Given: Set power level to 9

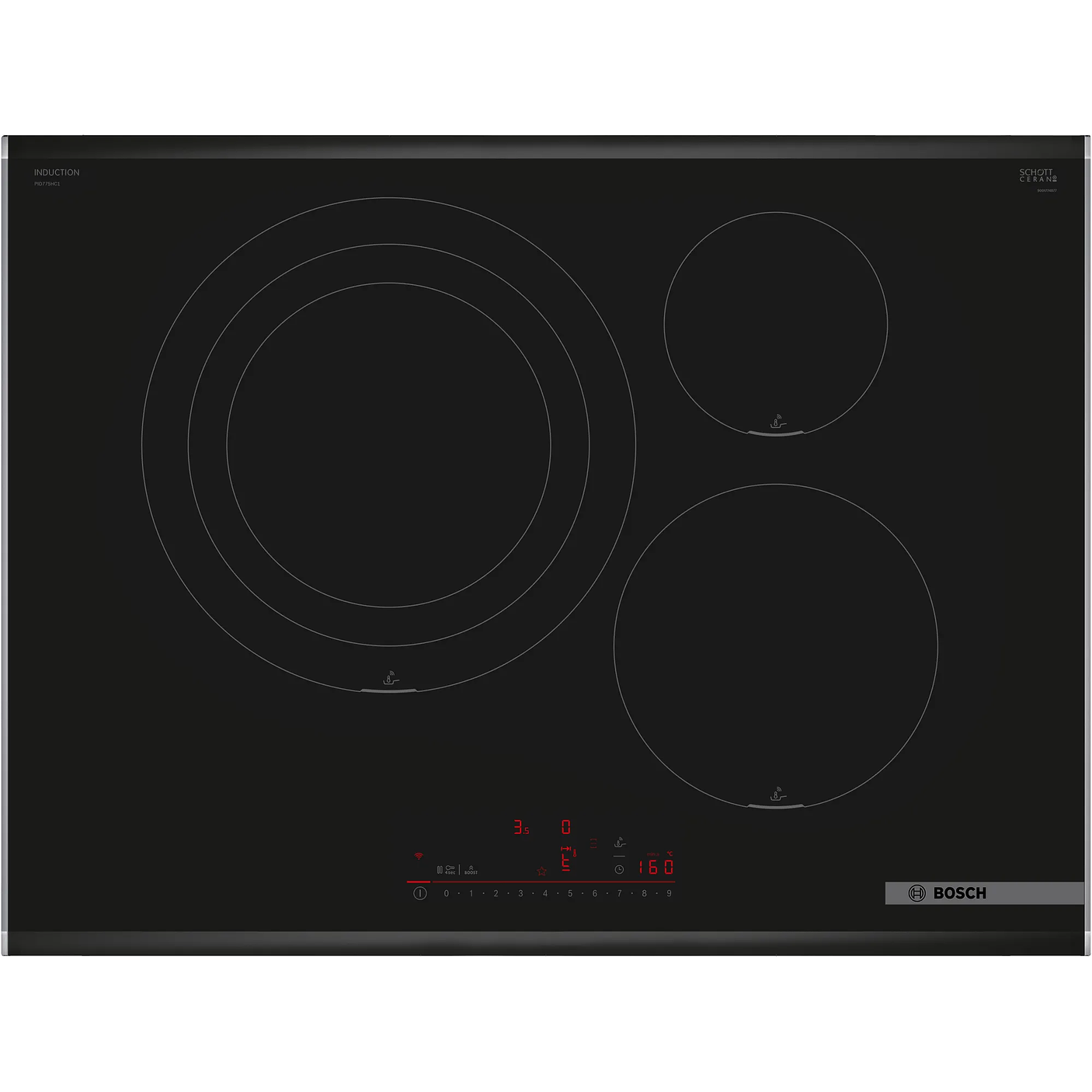Looking at the screenshot, I should [x=669, y=894].
